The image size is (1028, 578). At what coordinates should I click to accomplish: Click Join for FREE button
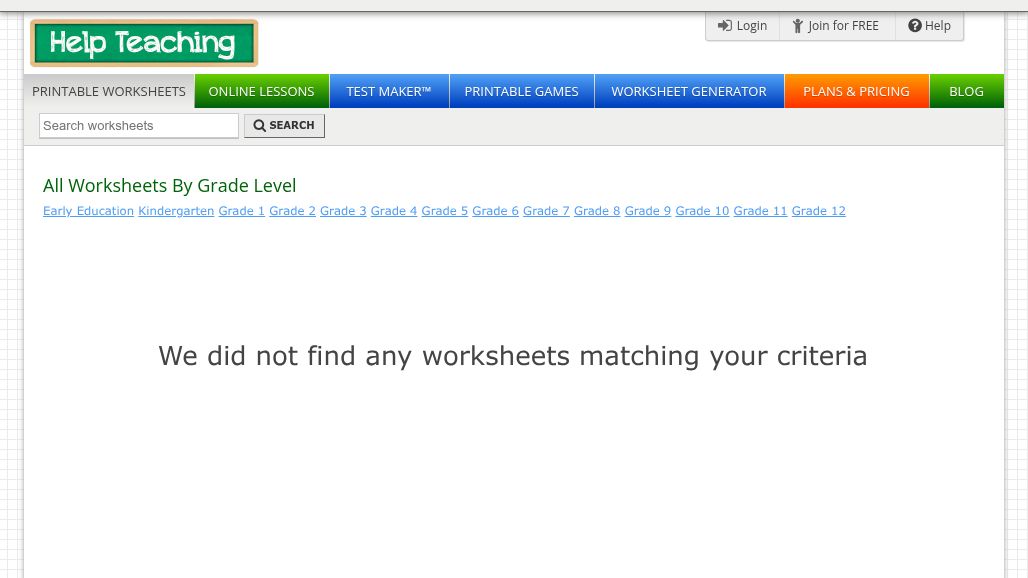[x=836, y=26]
